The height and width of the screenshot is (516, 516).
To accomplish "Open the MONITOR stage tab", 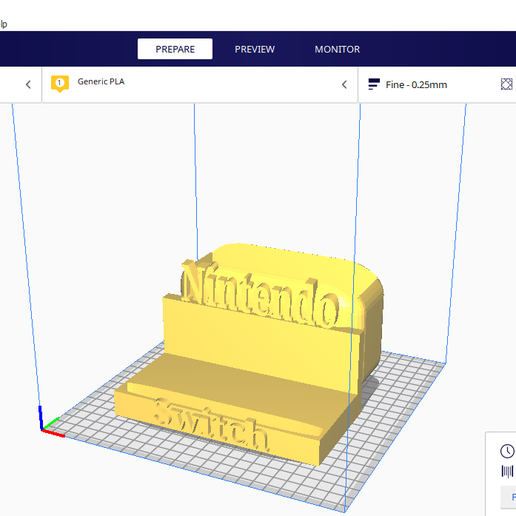I will click(x=337, y=49).
